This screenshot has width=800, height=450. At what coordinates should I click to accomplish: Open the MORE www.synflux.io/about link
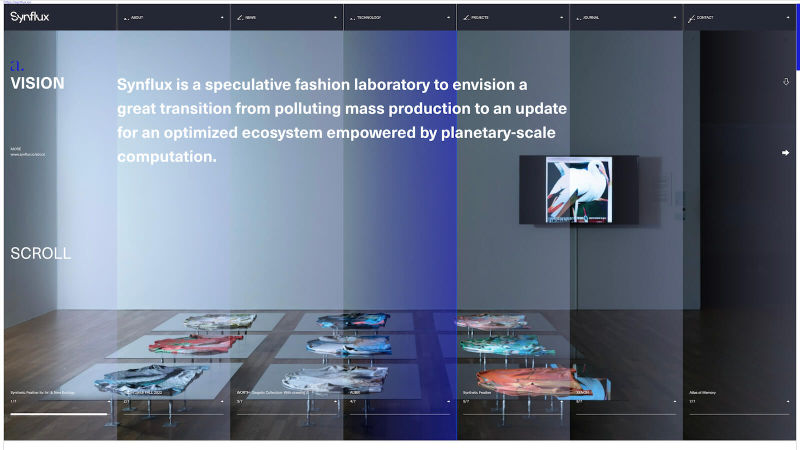(x=28, y=152)
